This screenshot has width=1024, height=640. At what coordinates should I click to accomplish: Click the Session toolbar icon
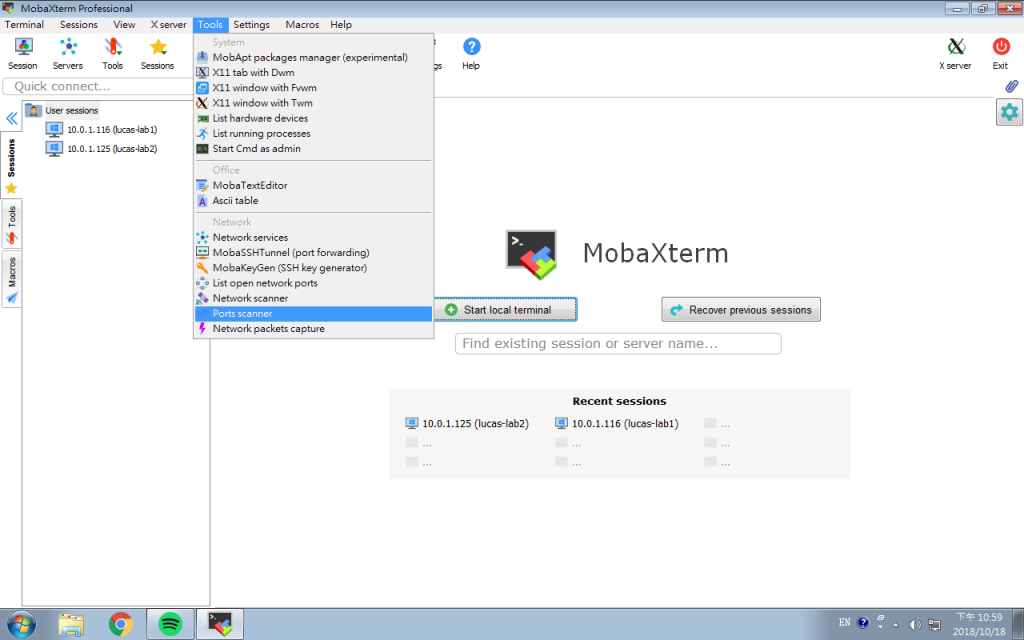[x=23, y=54]
